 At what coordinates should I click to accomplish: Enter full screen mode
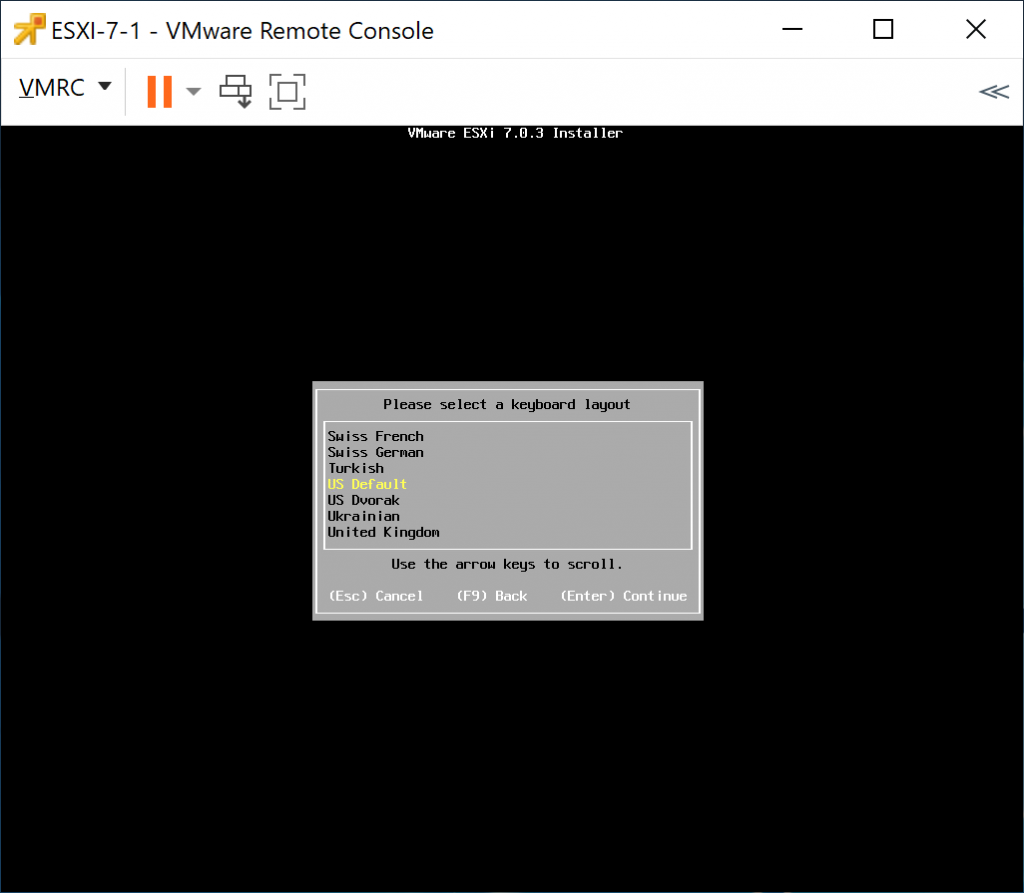[x=287, y=91]
